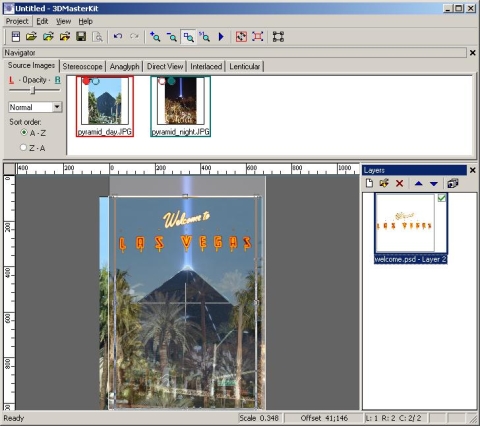The width and height of the screenshot is (480, 426).
Task: Move layer up with blue up arrow
Action: pos(419,183)
